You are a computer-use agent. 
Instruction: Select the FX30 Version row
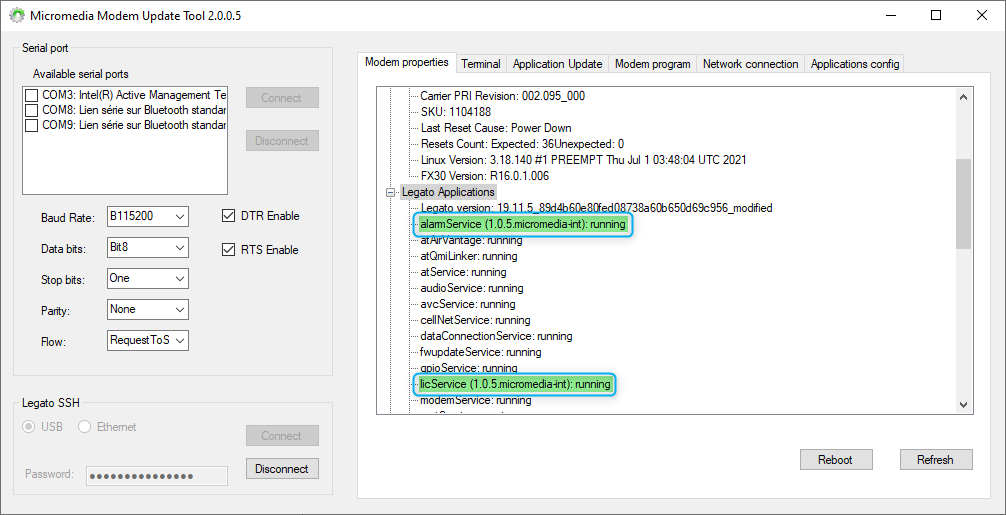coord(485,176)
